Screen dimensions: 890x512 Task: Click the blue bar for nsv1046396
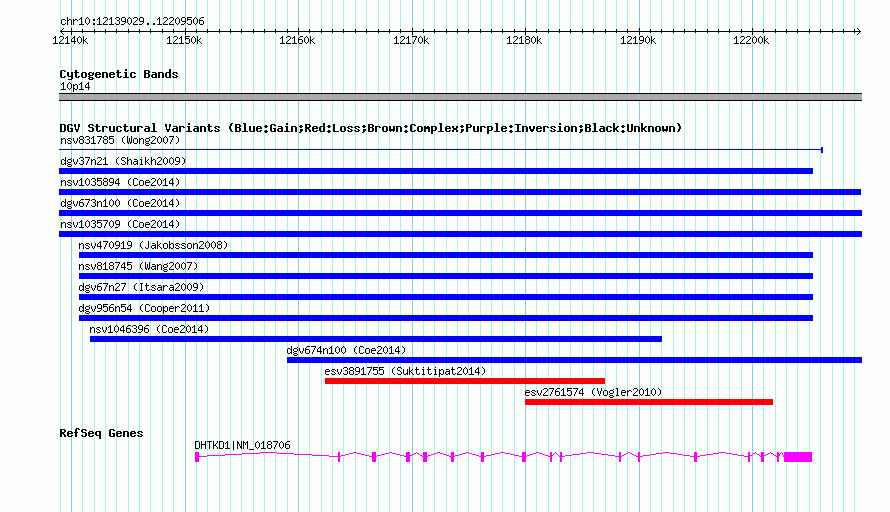[x=376, y=339]
